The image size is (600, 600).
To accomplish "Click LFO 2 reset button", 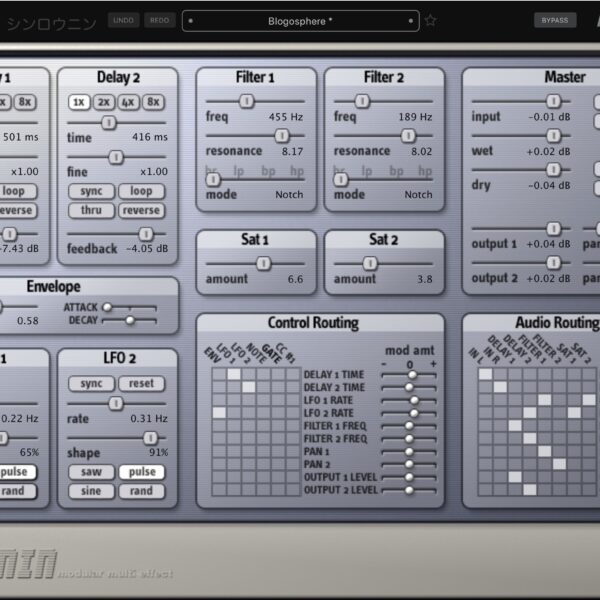I will tap(141, 383).
